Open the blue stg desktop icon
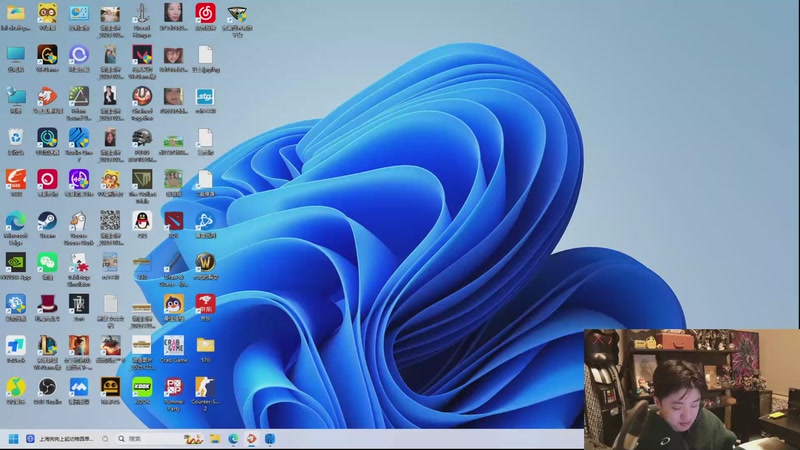The image size is (800, 450). [x=205, y=96]
